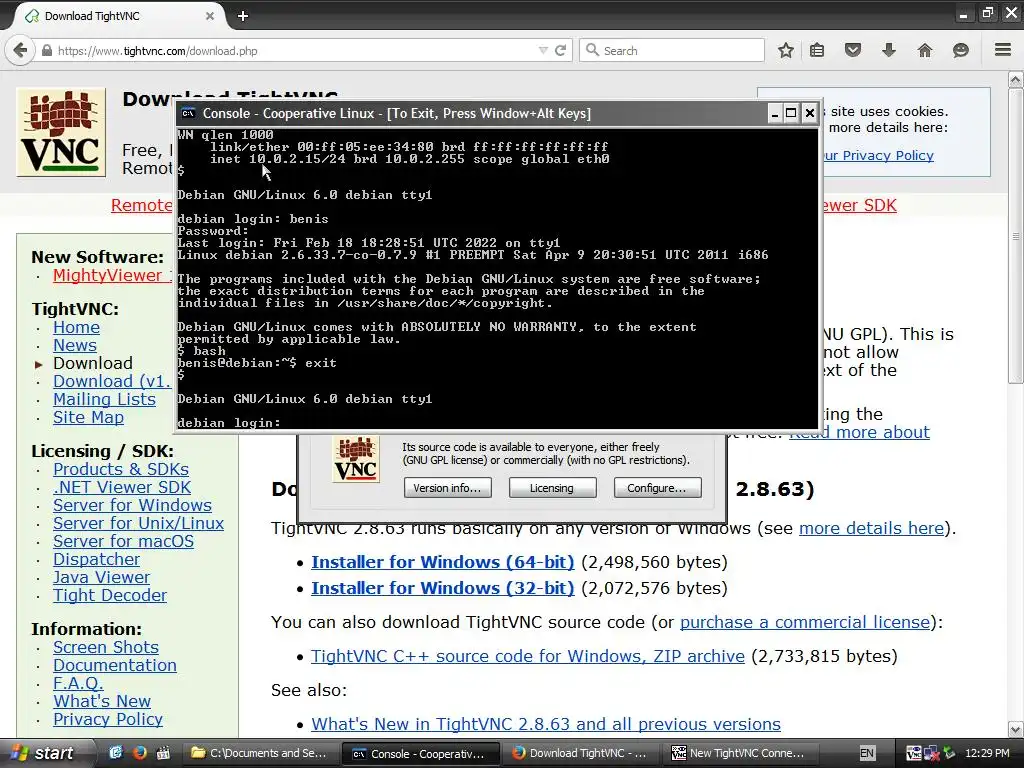Download Installer for Windows (64-bit)
Image resolution: width=1024 pixels, height=768 pixels.
point(443,562)
